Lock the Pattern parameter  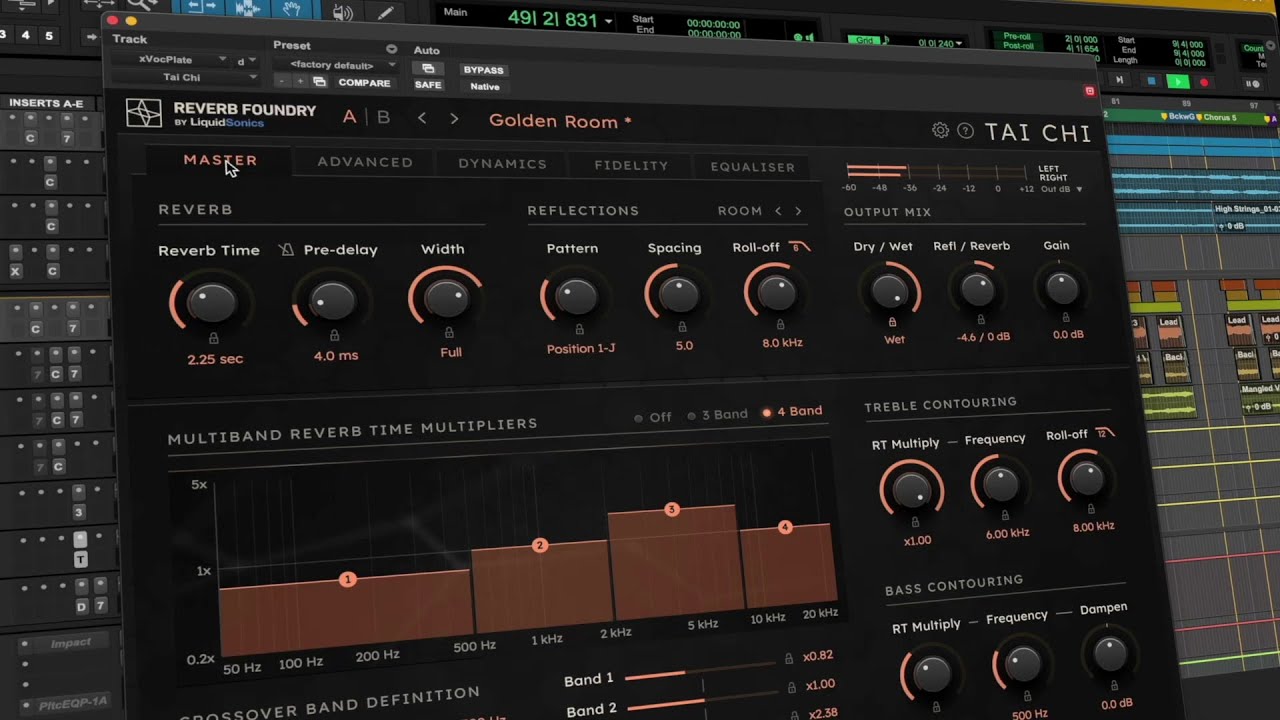[579, 329]
